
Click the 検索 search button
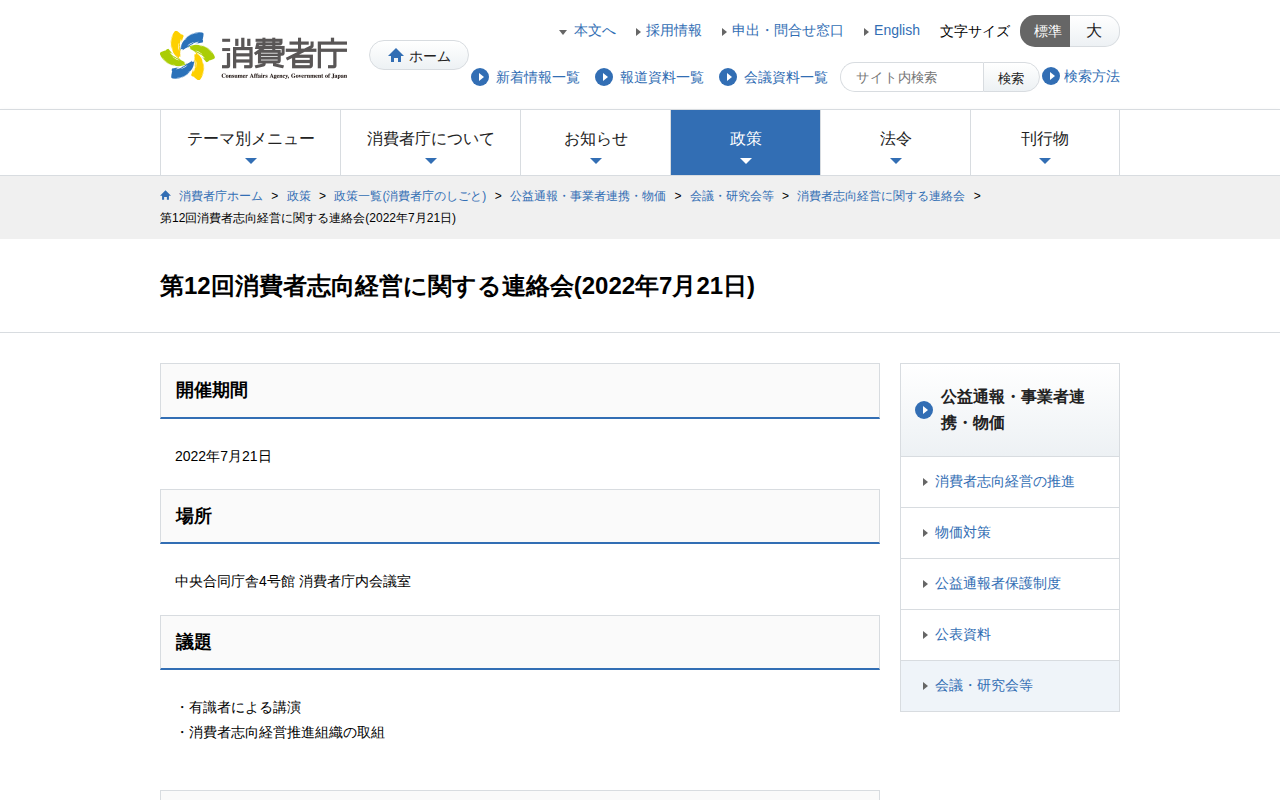1011,77
